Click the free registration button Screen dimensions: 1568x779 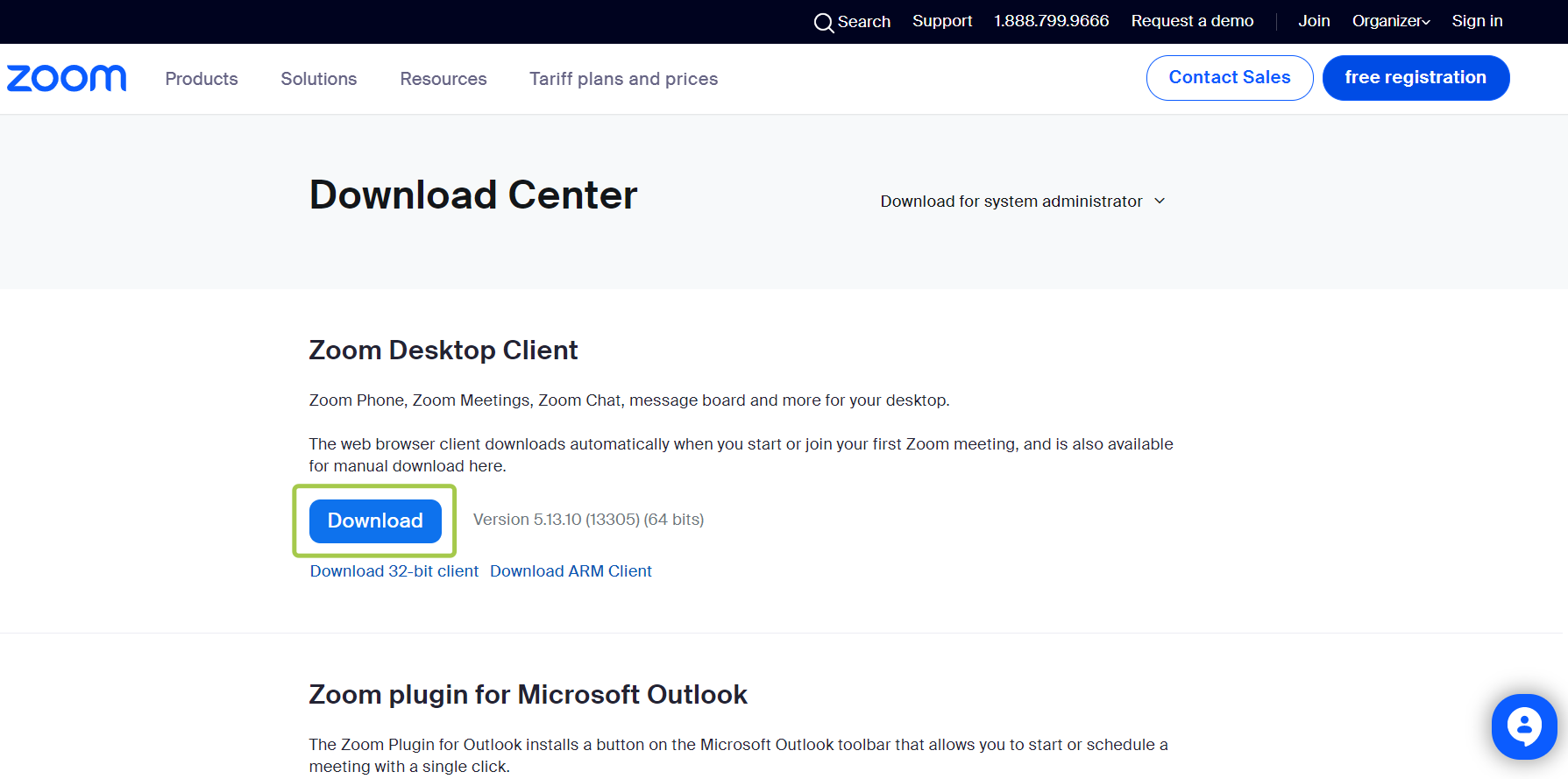1415,78
